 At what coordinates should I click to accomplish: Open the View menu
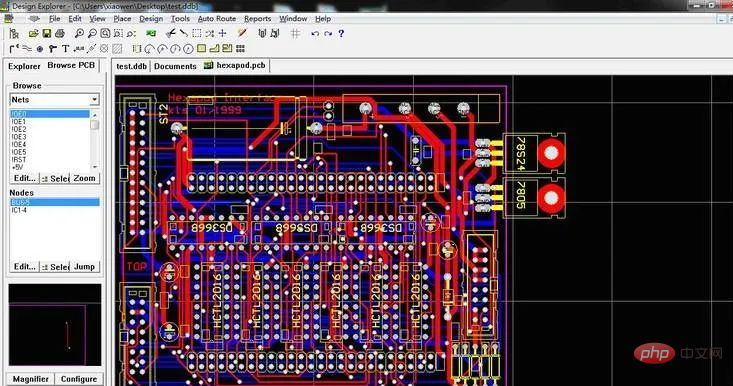98,19
